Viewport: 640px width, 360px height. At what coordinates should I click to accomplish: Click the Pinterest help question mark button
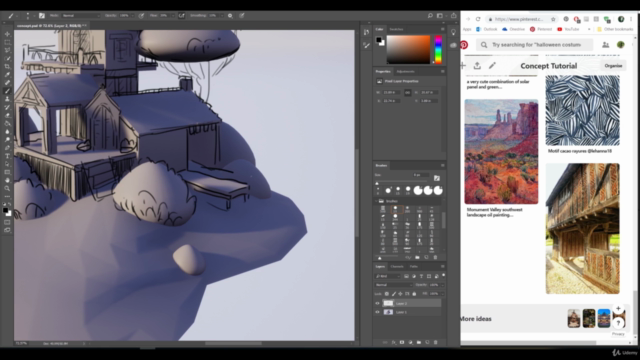click(618, 323)
